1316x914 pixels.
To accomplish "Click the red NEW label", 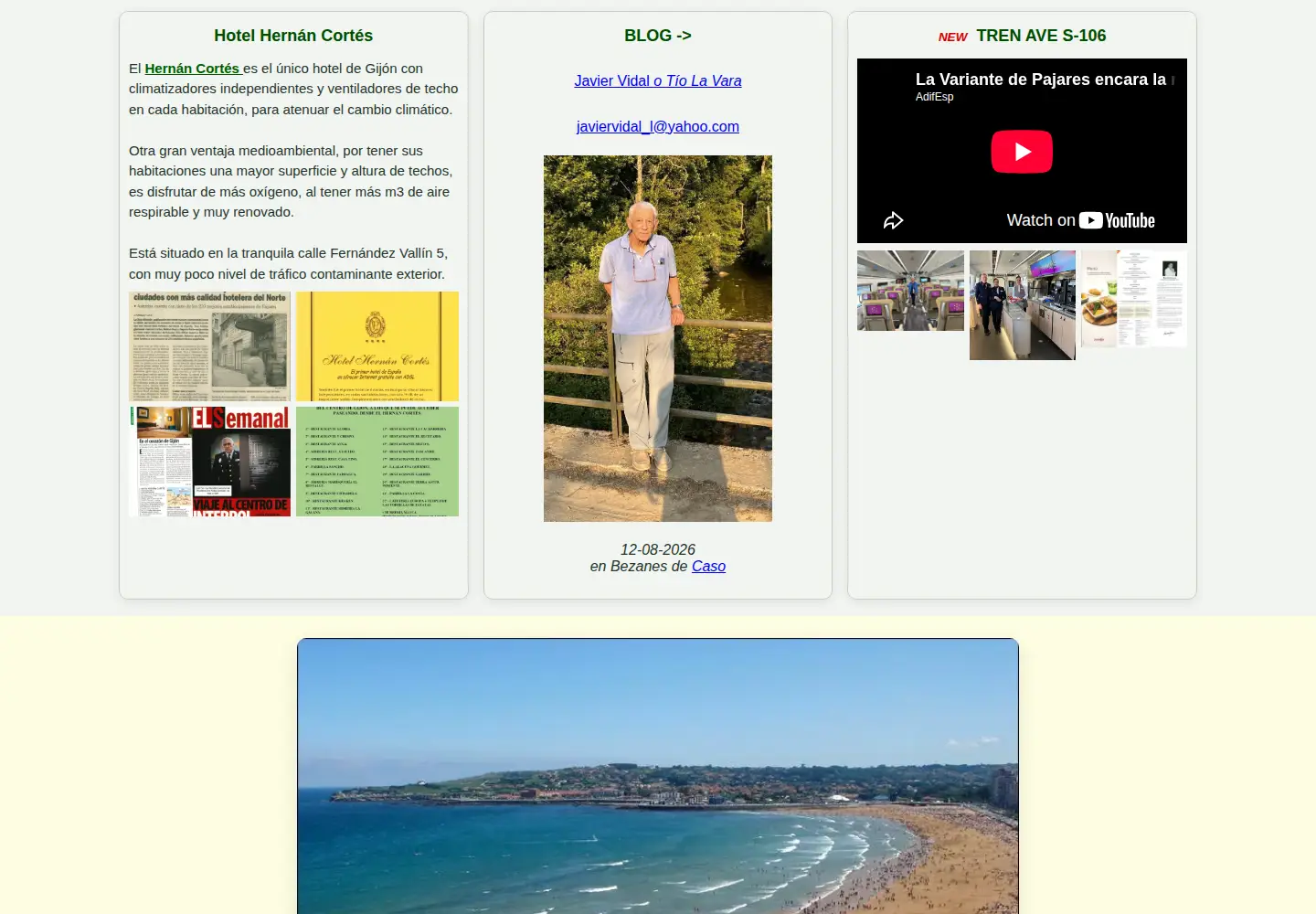I will [952, 37].
